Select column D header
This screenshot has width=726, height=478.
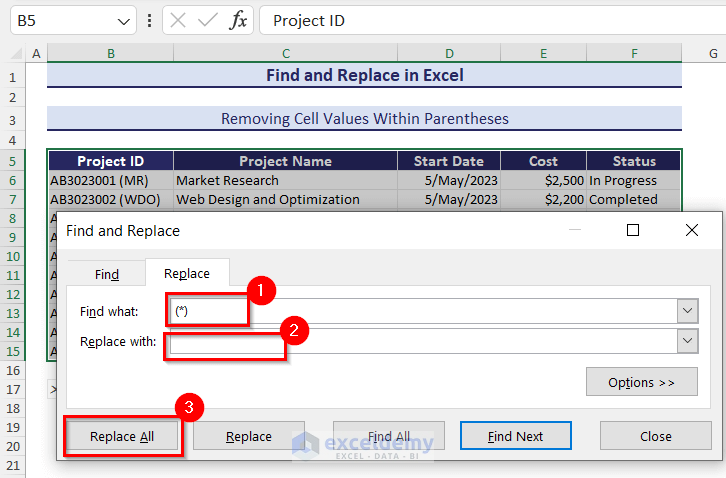[449, 53]
